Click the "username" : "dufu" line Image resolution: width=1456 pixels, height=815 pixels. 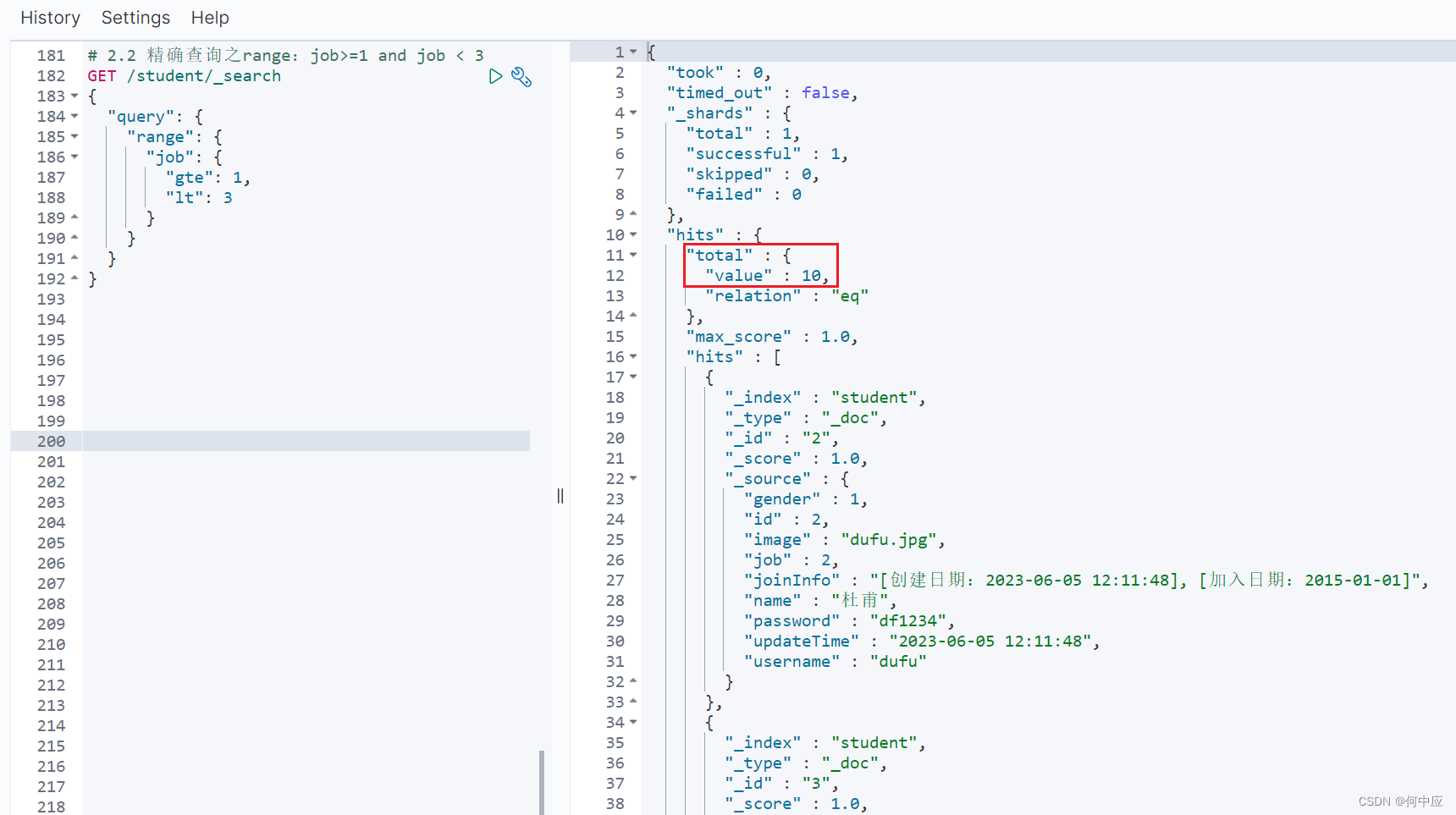coord(836,661)
